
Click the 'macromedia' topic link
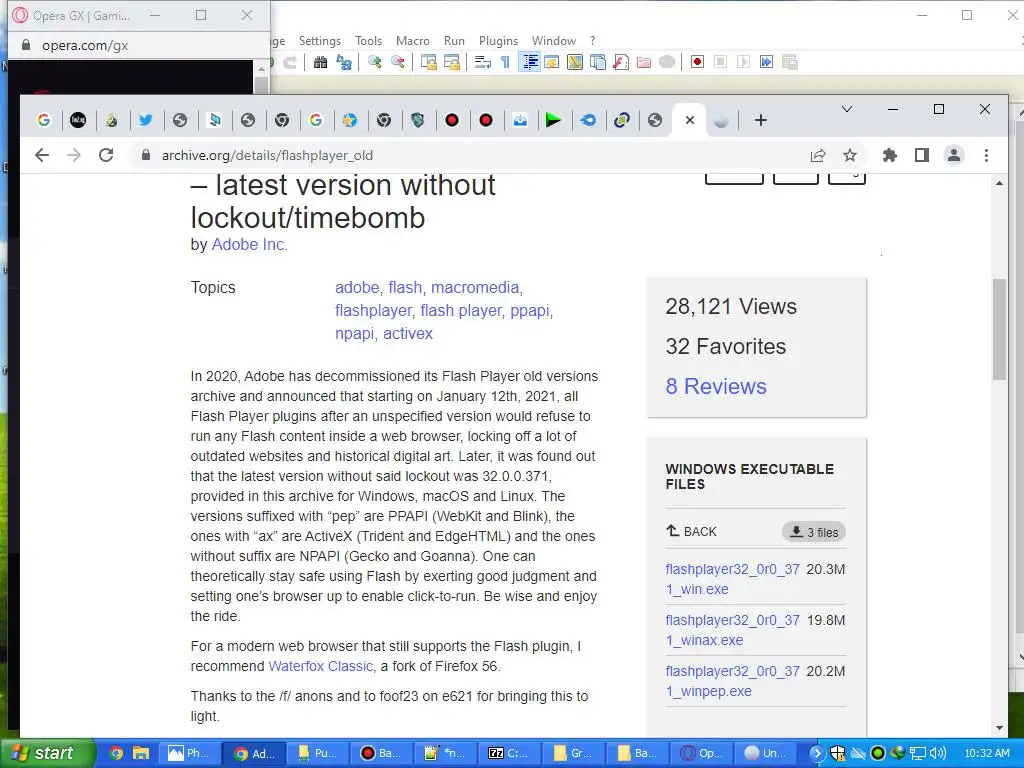click(475, 287)
